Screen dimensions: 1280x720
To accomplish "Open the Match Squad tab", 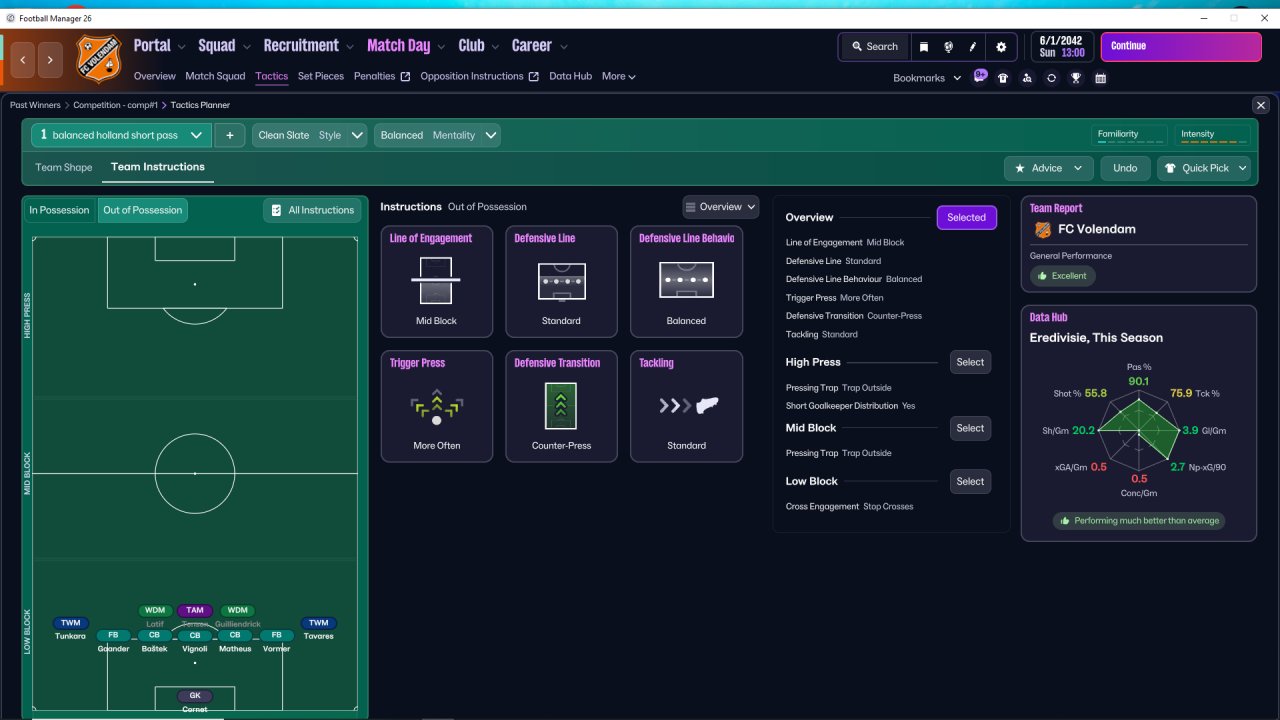I will [x=215, y=76].
